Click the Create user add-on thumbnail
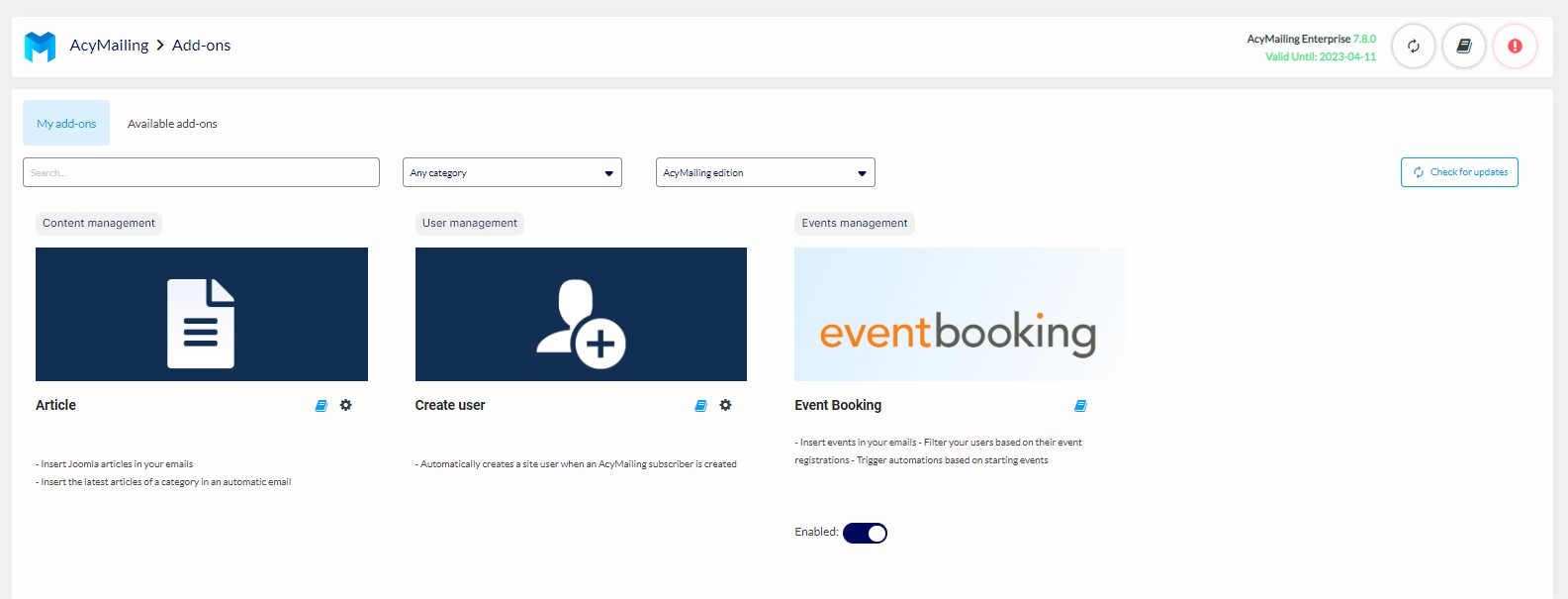 (x=581, y=314)
